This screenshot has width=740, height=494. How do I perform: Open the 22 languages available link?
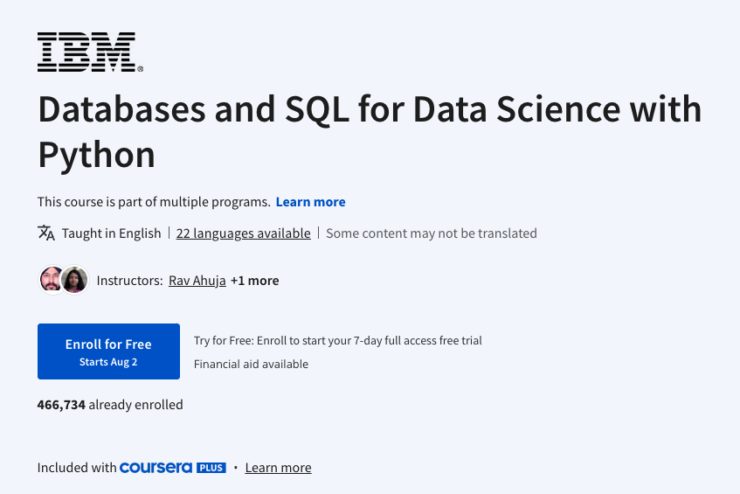(x=243, y=233)
